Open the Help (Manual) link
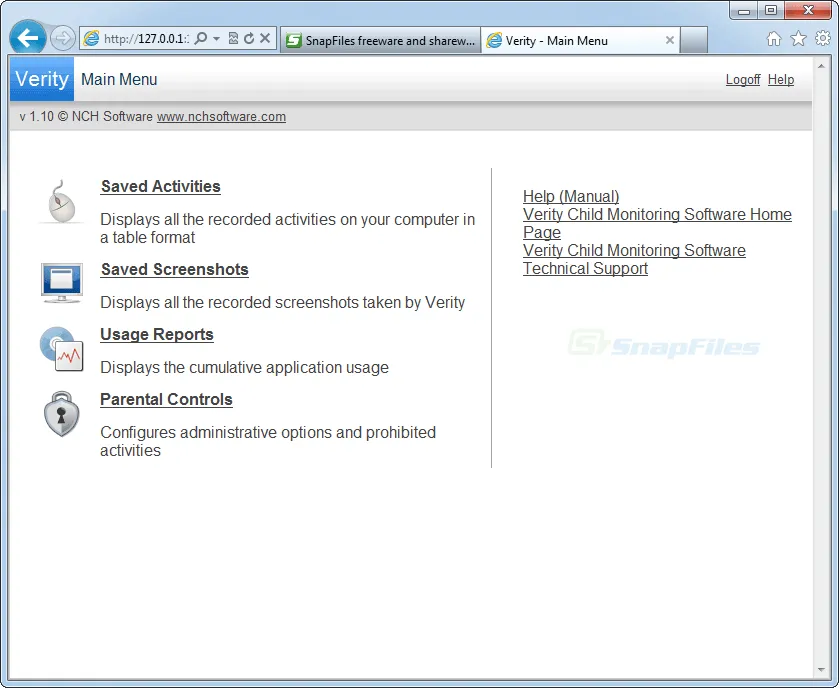The image size is (839, 688). 571,196
